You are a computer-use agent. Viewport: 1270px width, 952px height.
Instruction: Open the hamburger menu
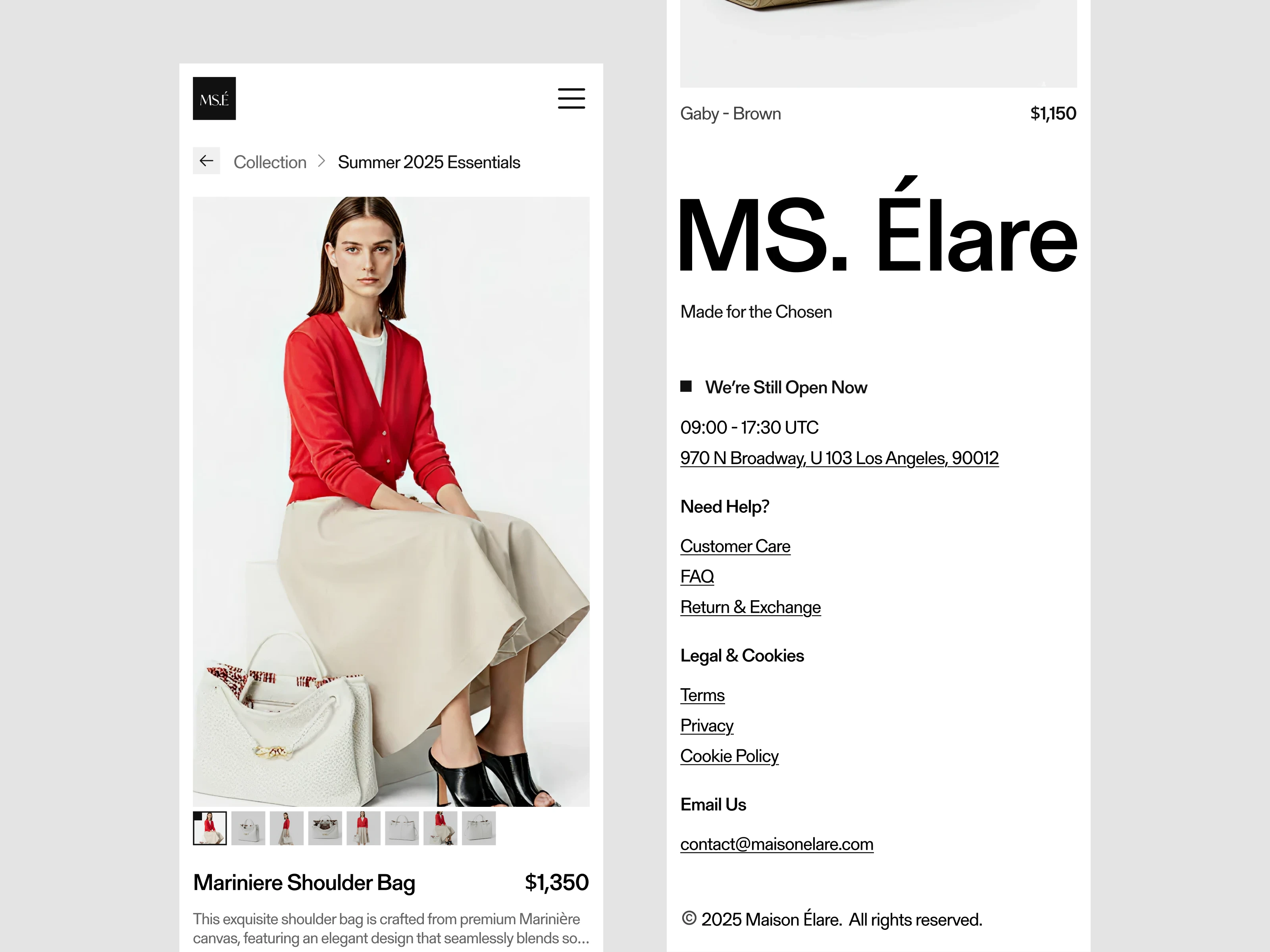point(571,98)
